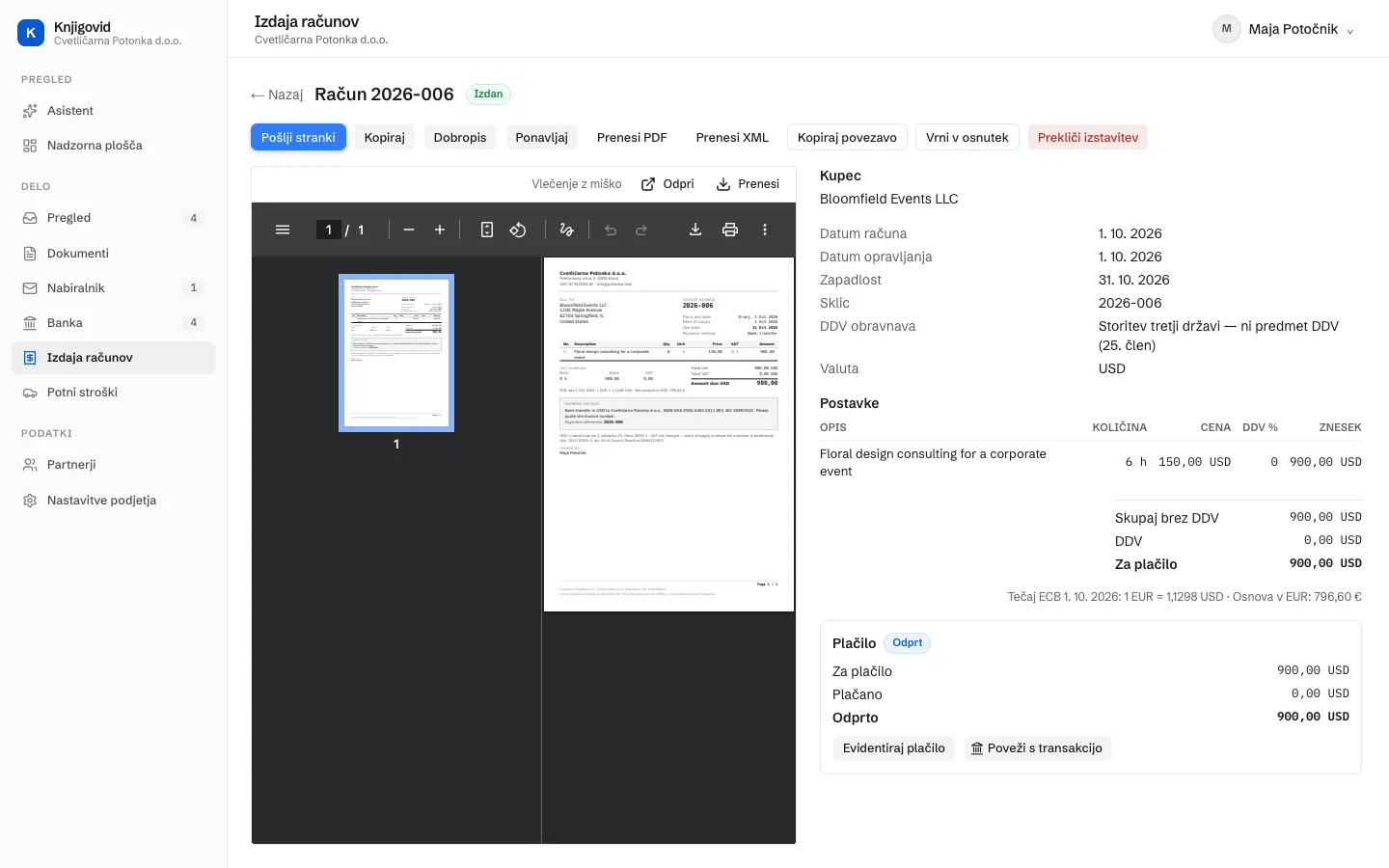1389x868 pixels.
Task: Open the PDF viewer sidebar menu icon
Action: coord(283,230)
